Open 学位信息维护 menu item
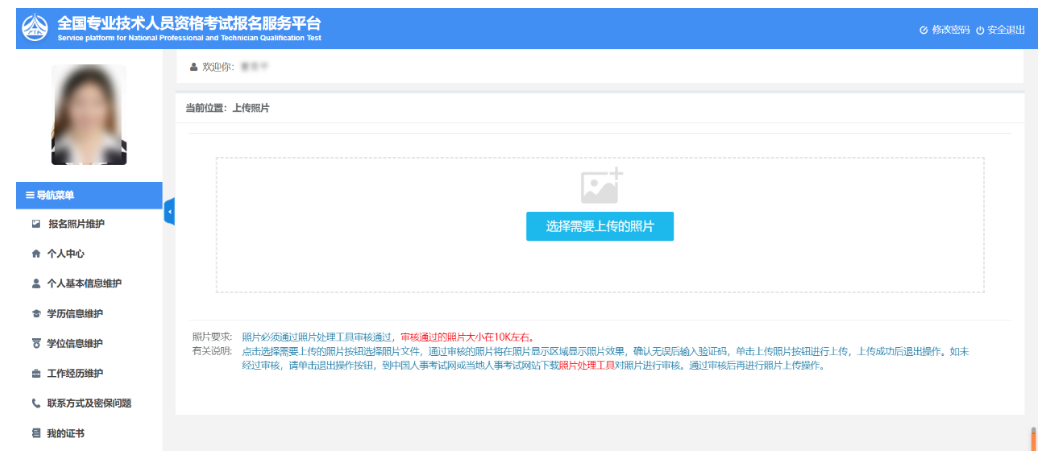The height and width of the screenshot is (452, 1038). coord(75,343)
